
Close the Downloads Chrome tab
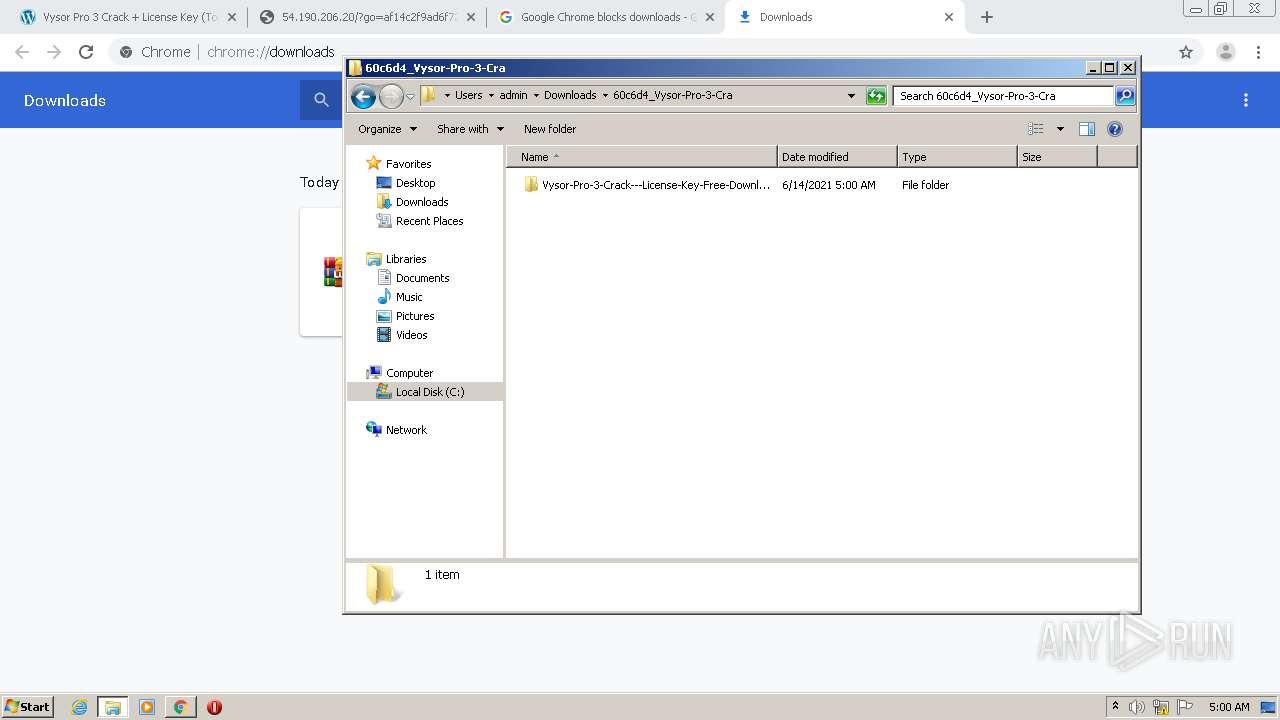click(949, 17)
